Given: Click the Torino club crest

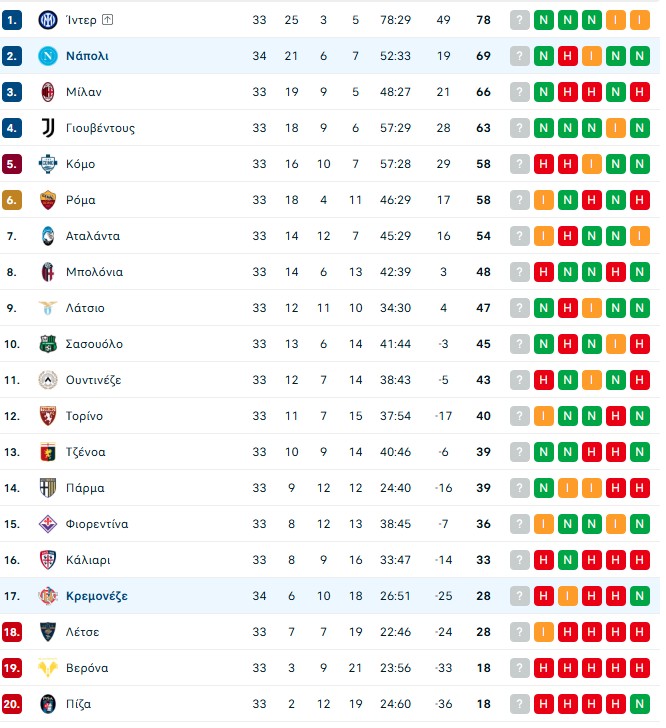Looking at the screenshot, I should [48, 416].
